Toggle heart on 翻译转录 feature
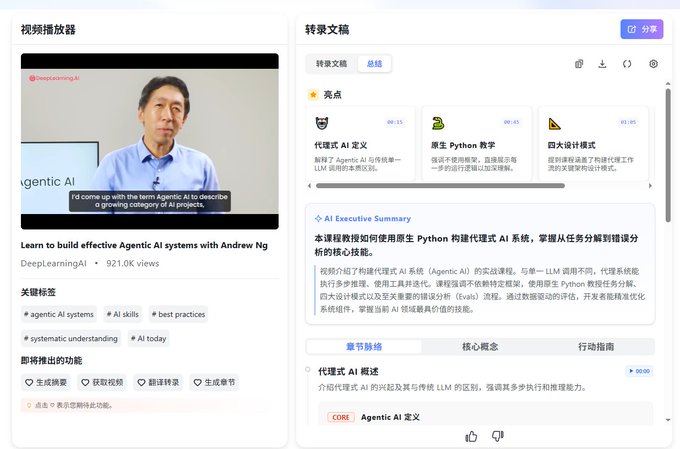Screen dimensions: 680x449 coord(141,383)
